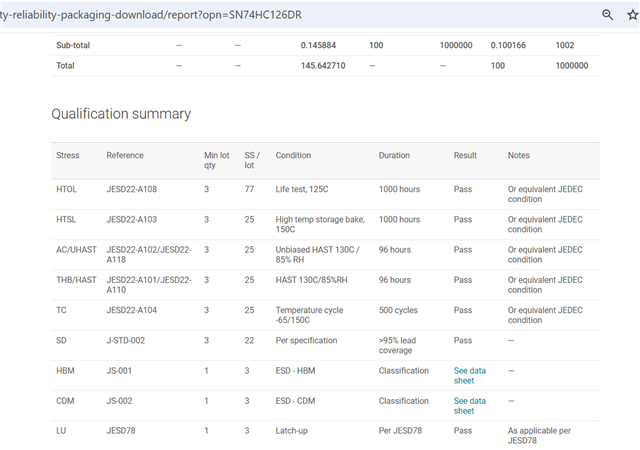Click the zoom magnifier icon in address bar
The image size is (640, 450).
coord(607,15)
